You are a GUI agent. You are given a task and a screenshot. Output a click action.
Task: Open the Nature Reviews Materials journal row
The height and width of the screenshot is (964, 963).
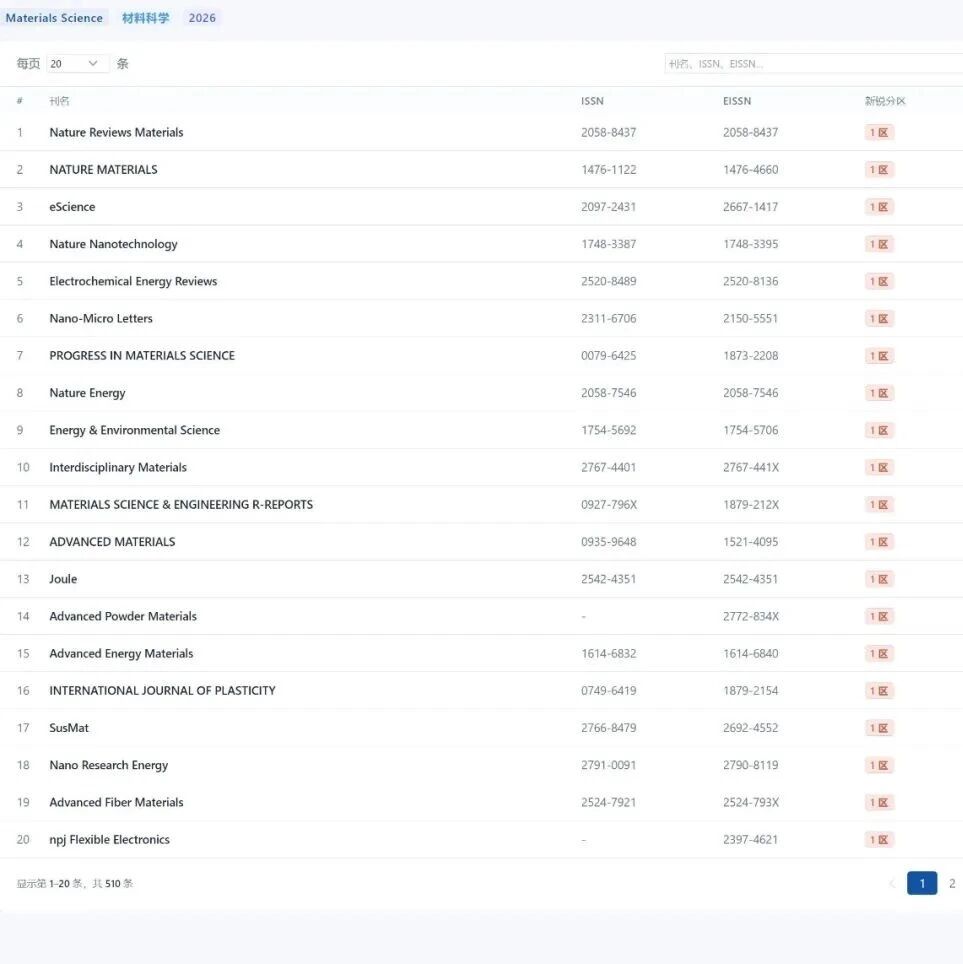pos(482,132)
